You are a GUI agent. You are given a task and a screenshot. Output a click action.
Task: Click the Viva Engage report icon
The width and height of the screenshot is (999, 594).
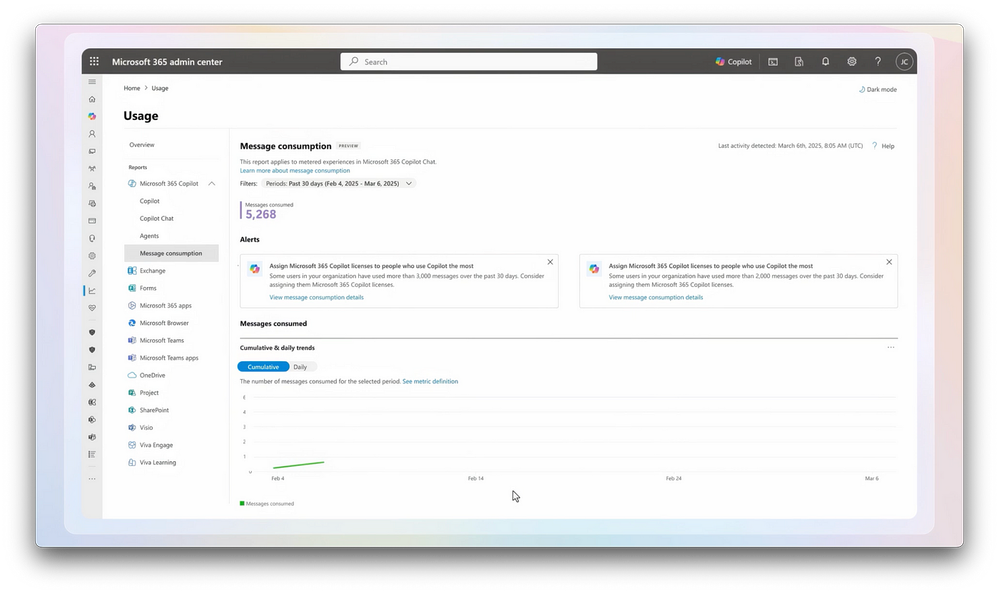coord(132,445)
